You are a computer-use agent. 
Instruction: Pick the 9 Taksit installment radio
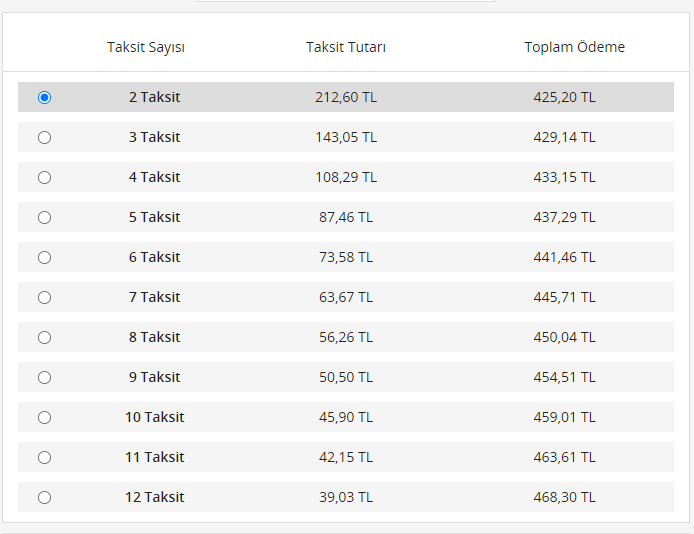(44, 377)
